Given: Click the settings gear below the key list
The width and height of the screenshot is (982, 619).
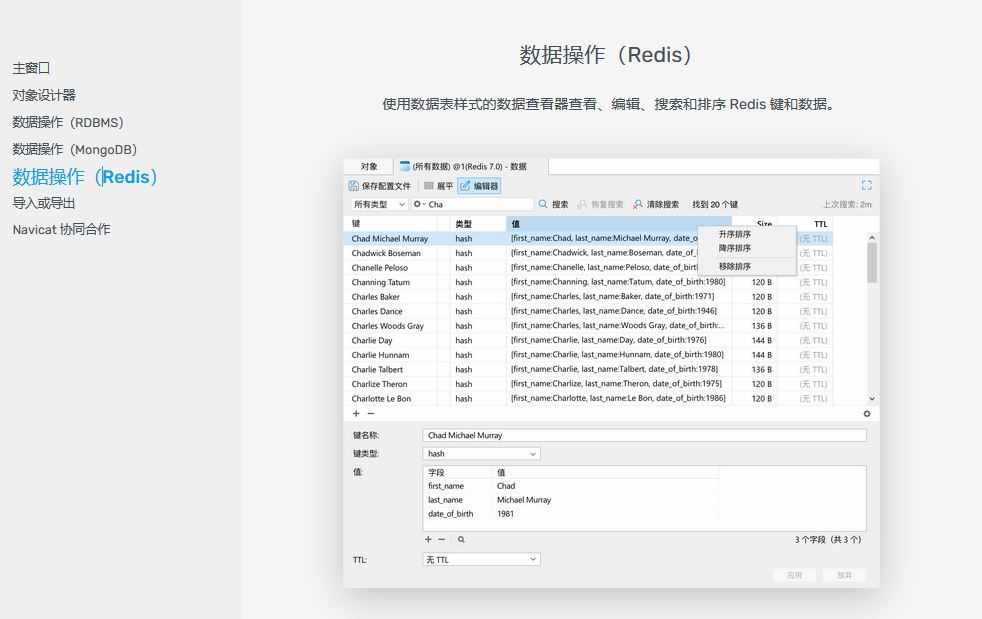Looking at the screenshot, I should 866,413.
